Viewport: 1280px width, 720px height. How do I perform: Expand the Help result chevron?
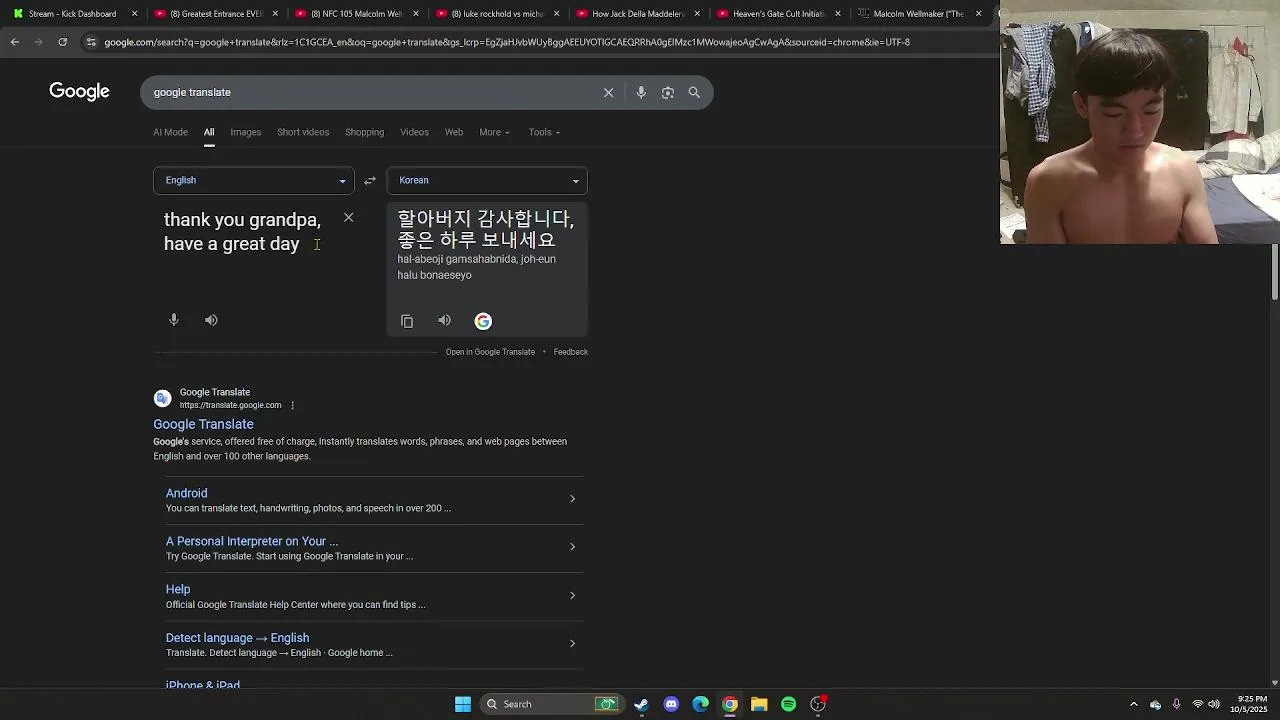pyautogui.click(x=572, y=595)
